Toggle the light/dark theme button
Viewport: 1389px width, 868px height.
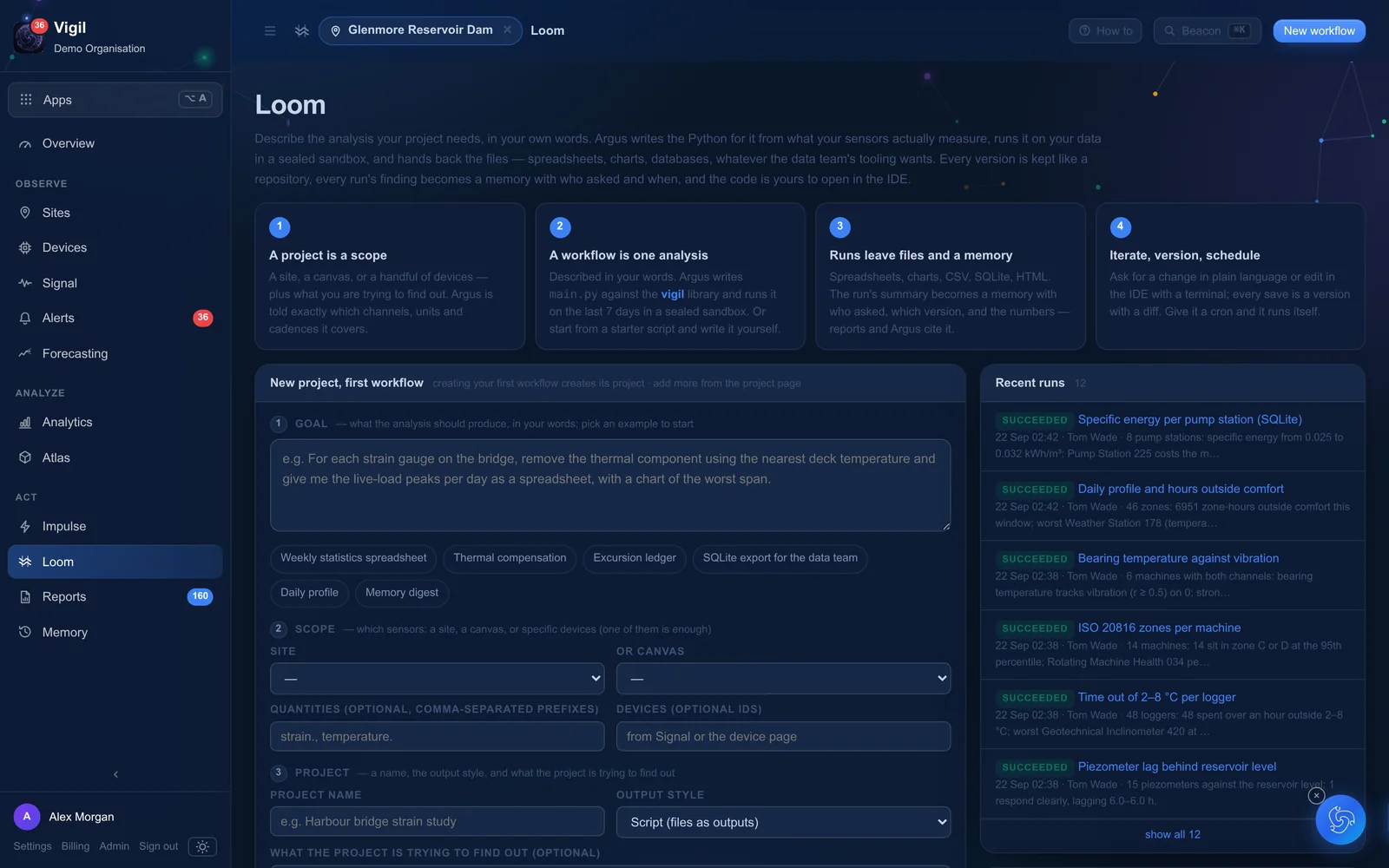202,846
